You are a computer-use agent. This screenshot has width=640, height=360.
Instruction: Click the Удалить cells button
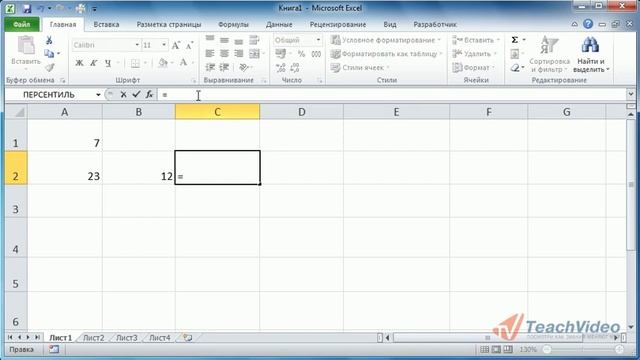pyautogui.click(x=475, y=54)
